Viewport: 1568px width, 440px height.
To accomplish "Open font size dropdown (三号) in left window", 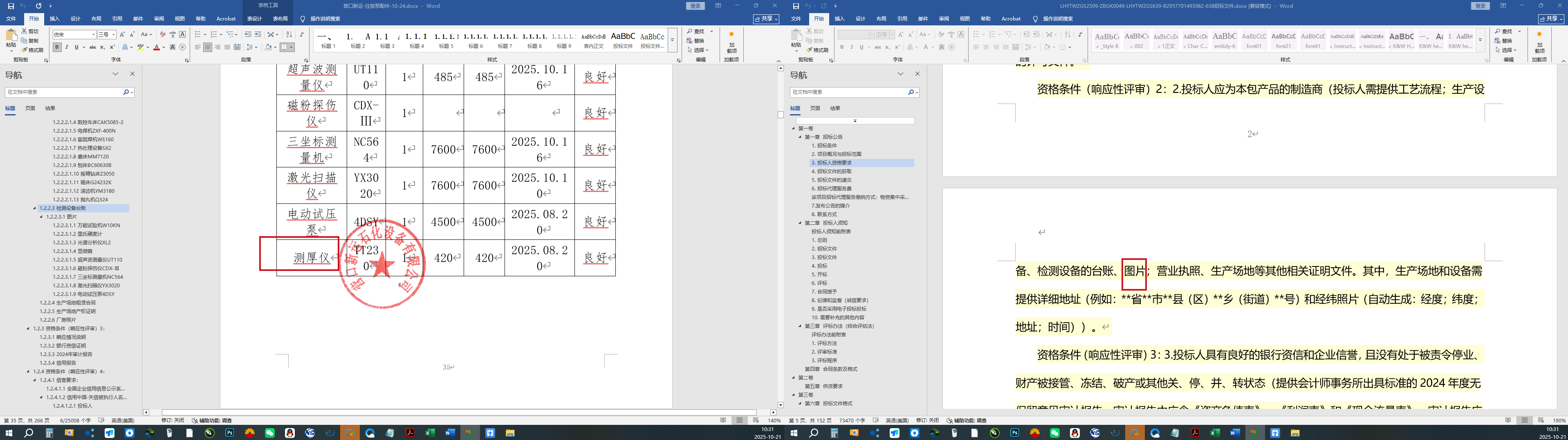I will pos(113,35).
